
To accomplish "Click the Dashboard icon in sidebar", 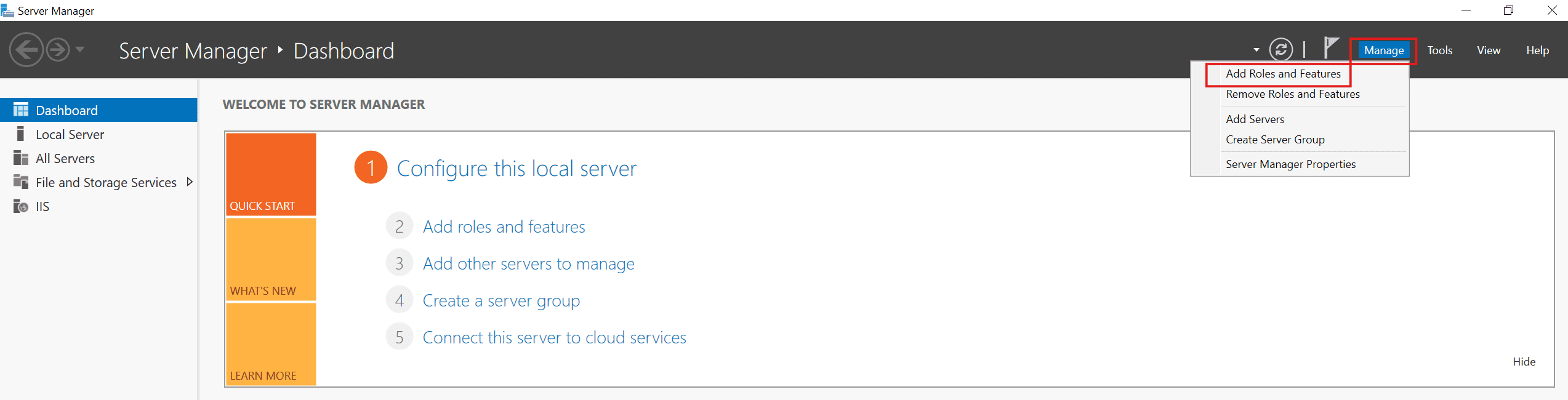I will (x=21, y=110).
